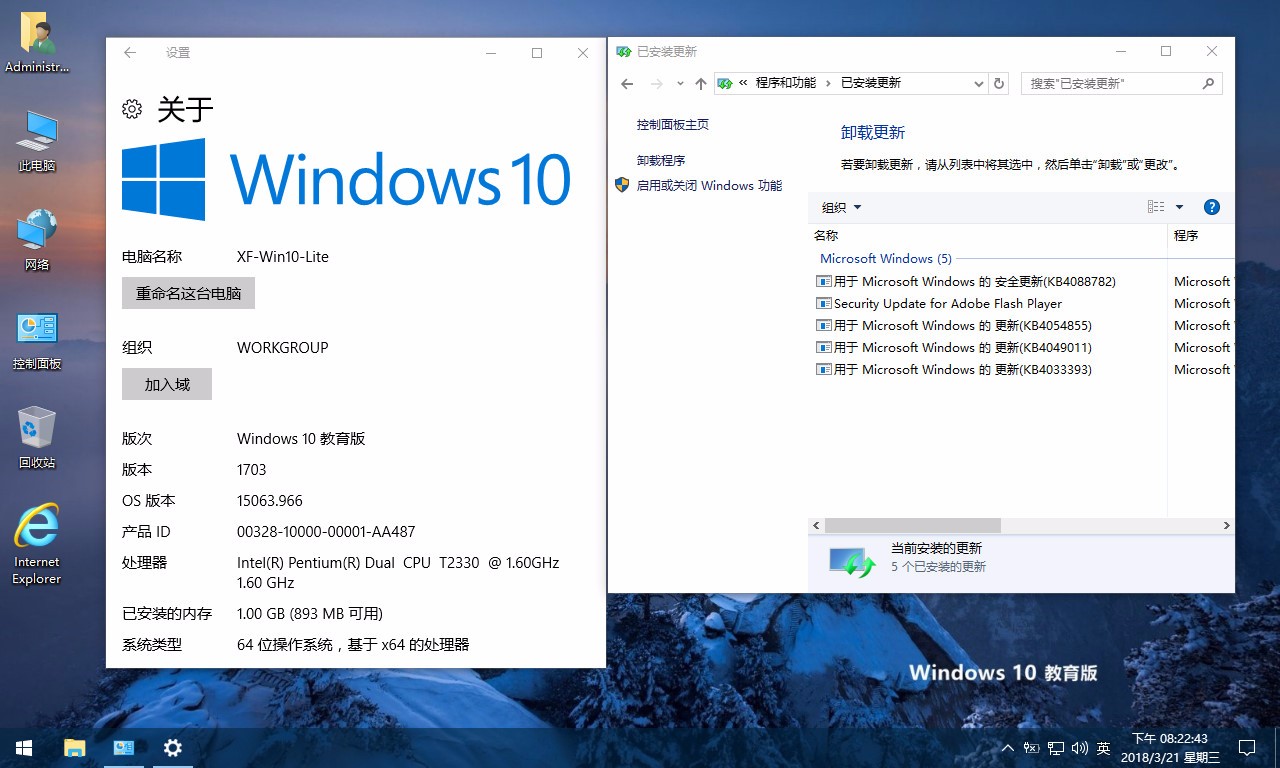This screenshot has height=768, width=1280.
Task: Switch input language indicator 英
Action: (1103, 748)
